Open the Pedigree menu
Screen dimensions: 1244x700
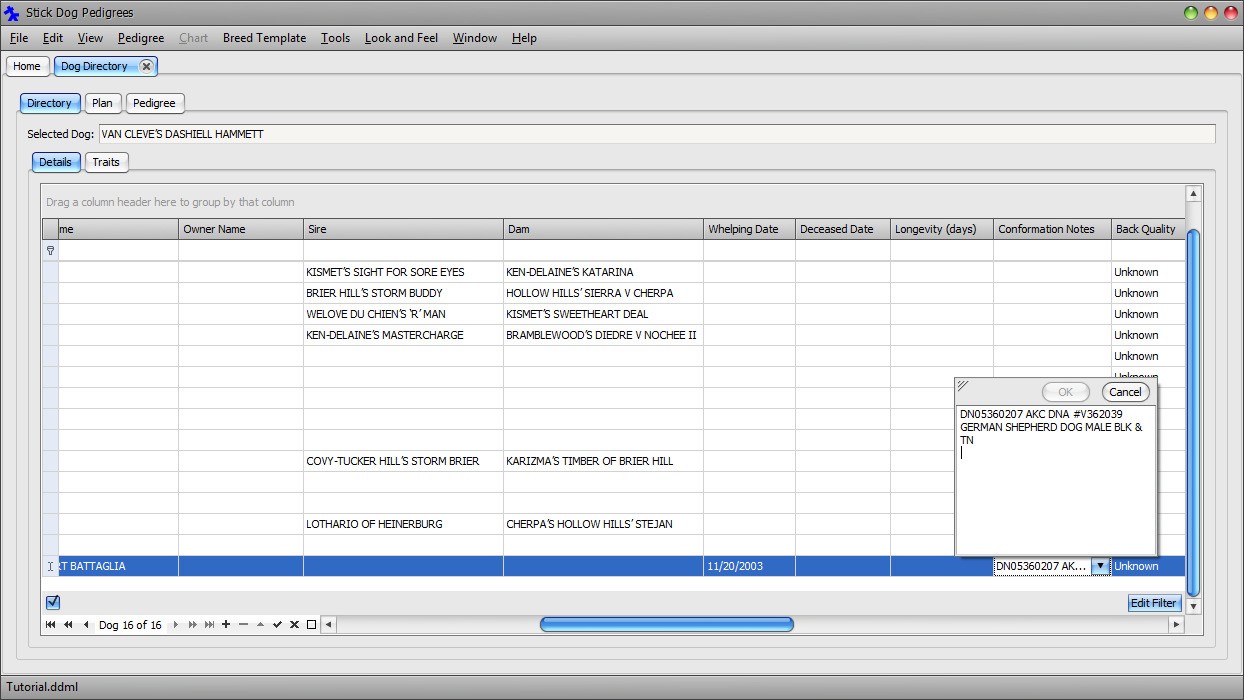pos(140,38)
